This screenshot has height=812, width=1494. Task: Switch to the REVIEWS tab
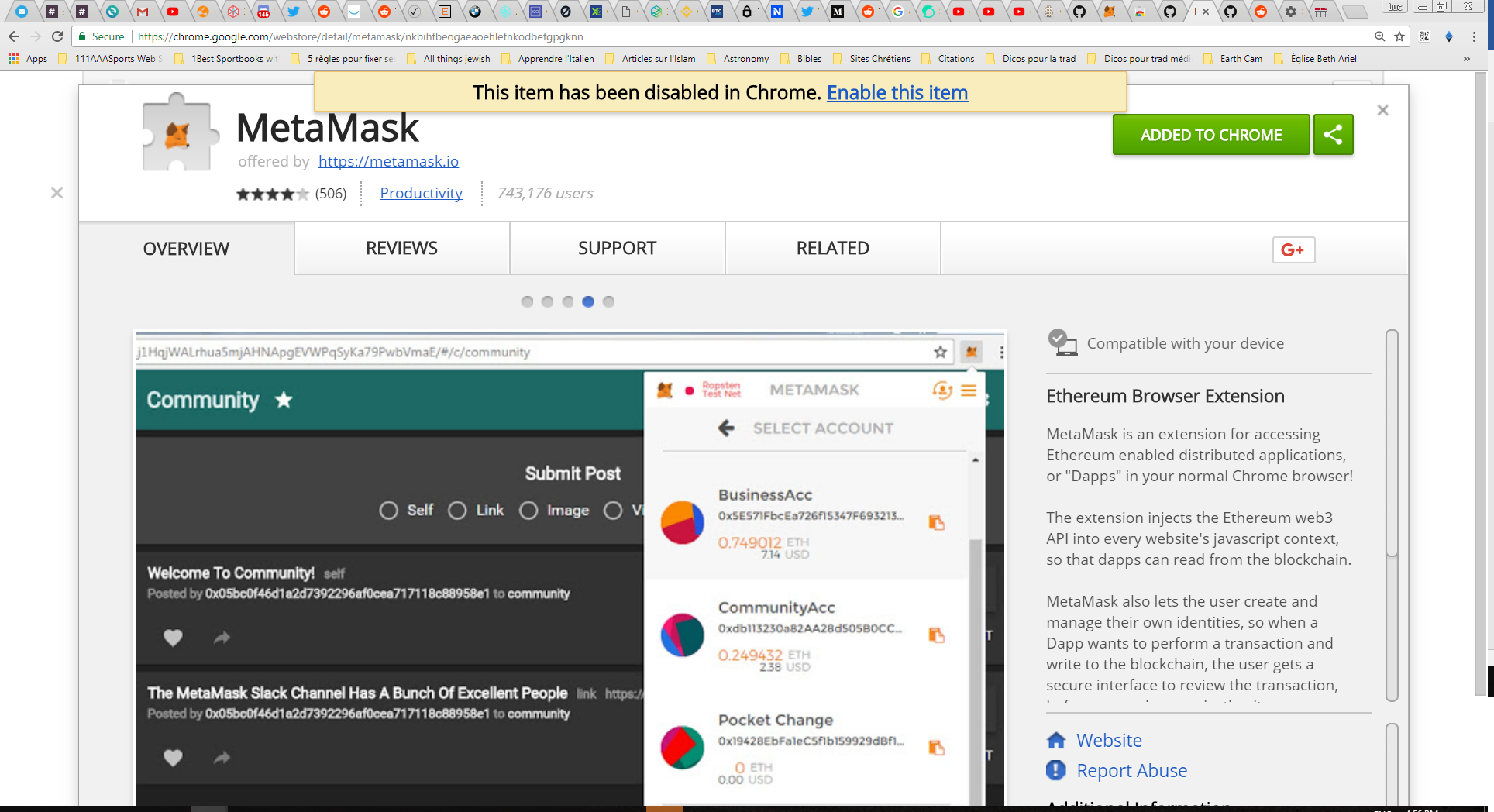coord(401,248)
